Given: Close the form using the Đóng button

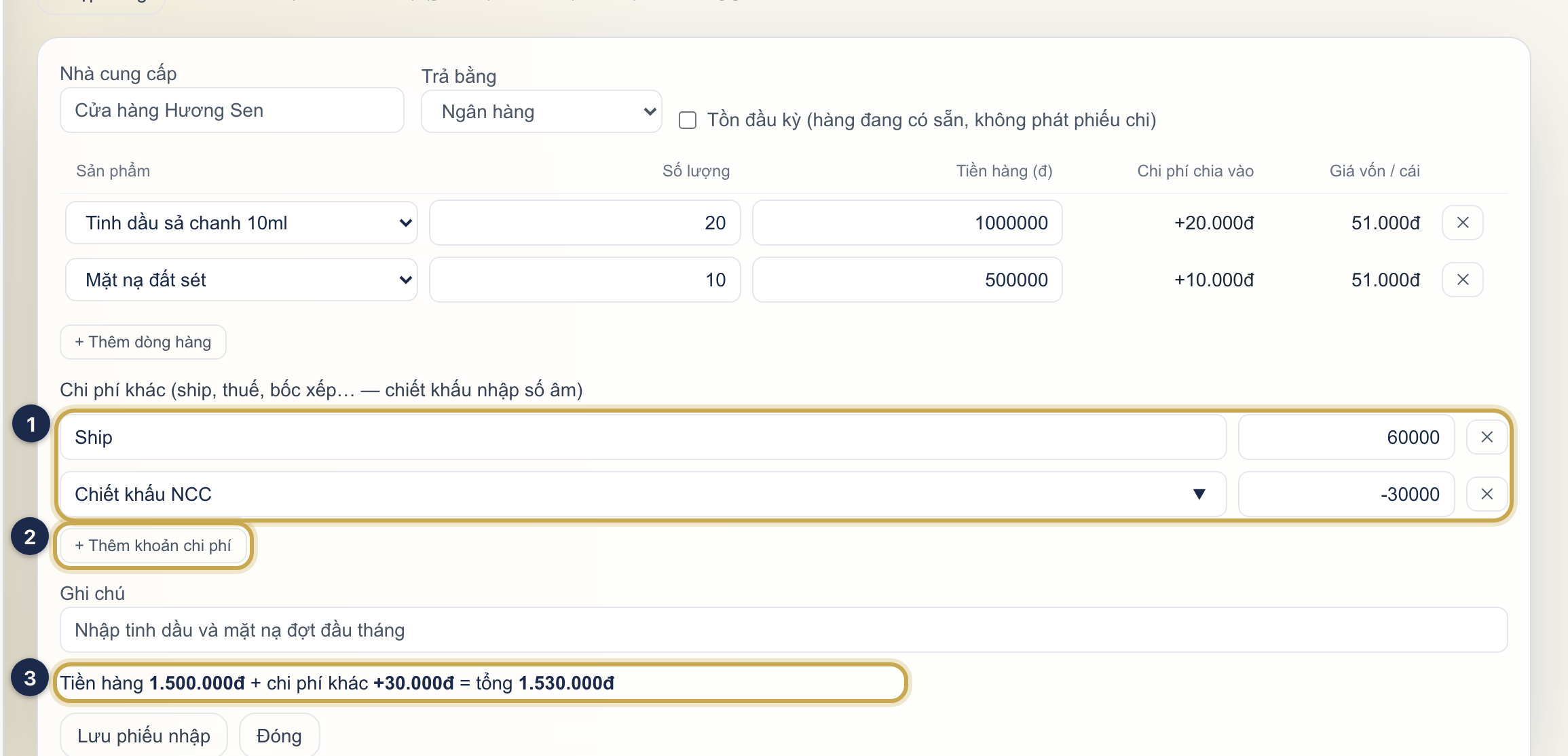Looking at the screenshot, I should tap(279, 736).
